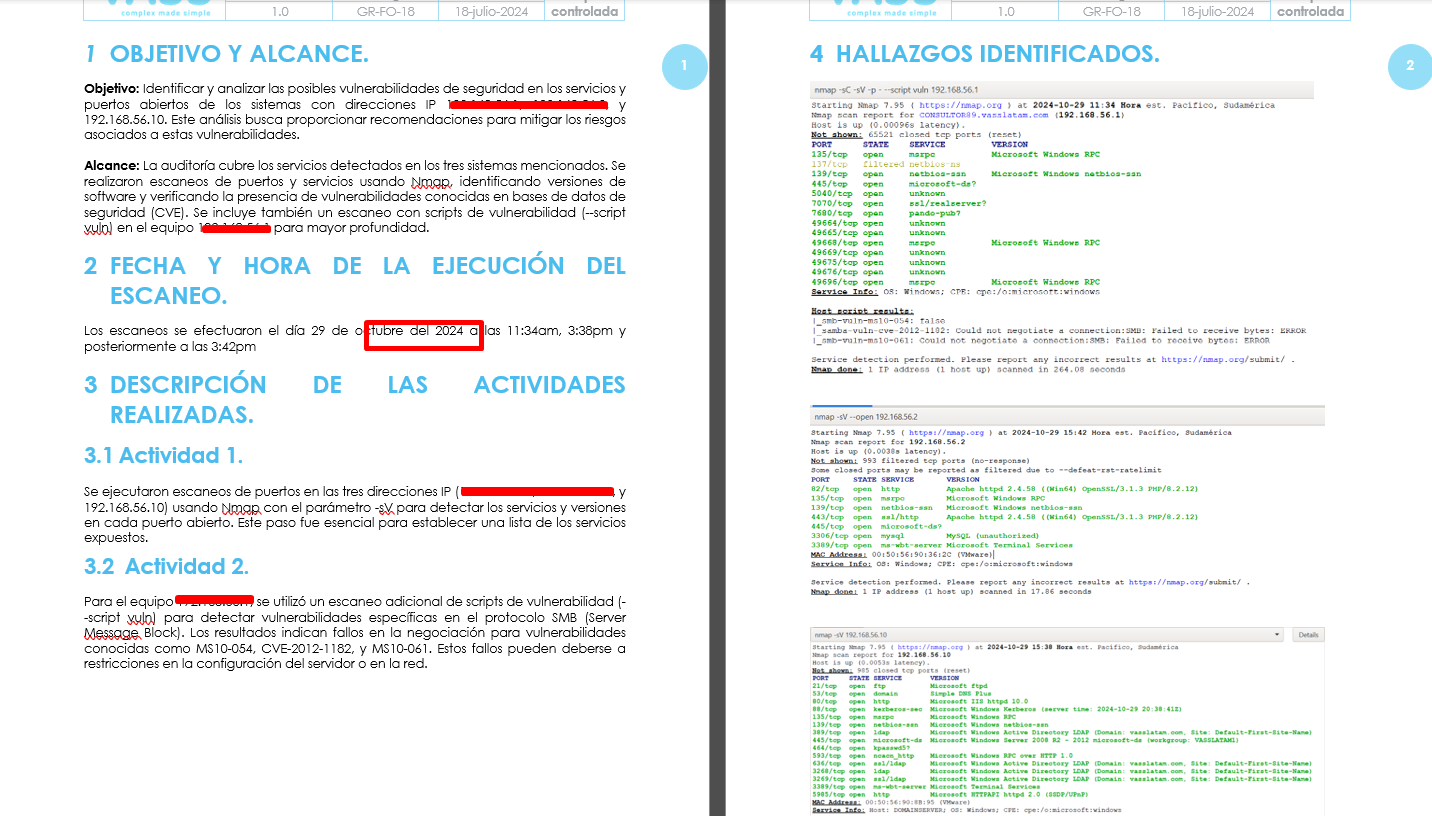Image resolution: width=1432 pixels, height=816 pixels.
Task: Click the line samba-vuln-cve-2012-1182
Action: (1058, 330)
